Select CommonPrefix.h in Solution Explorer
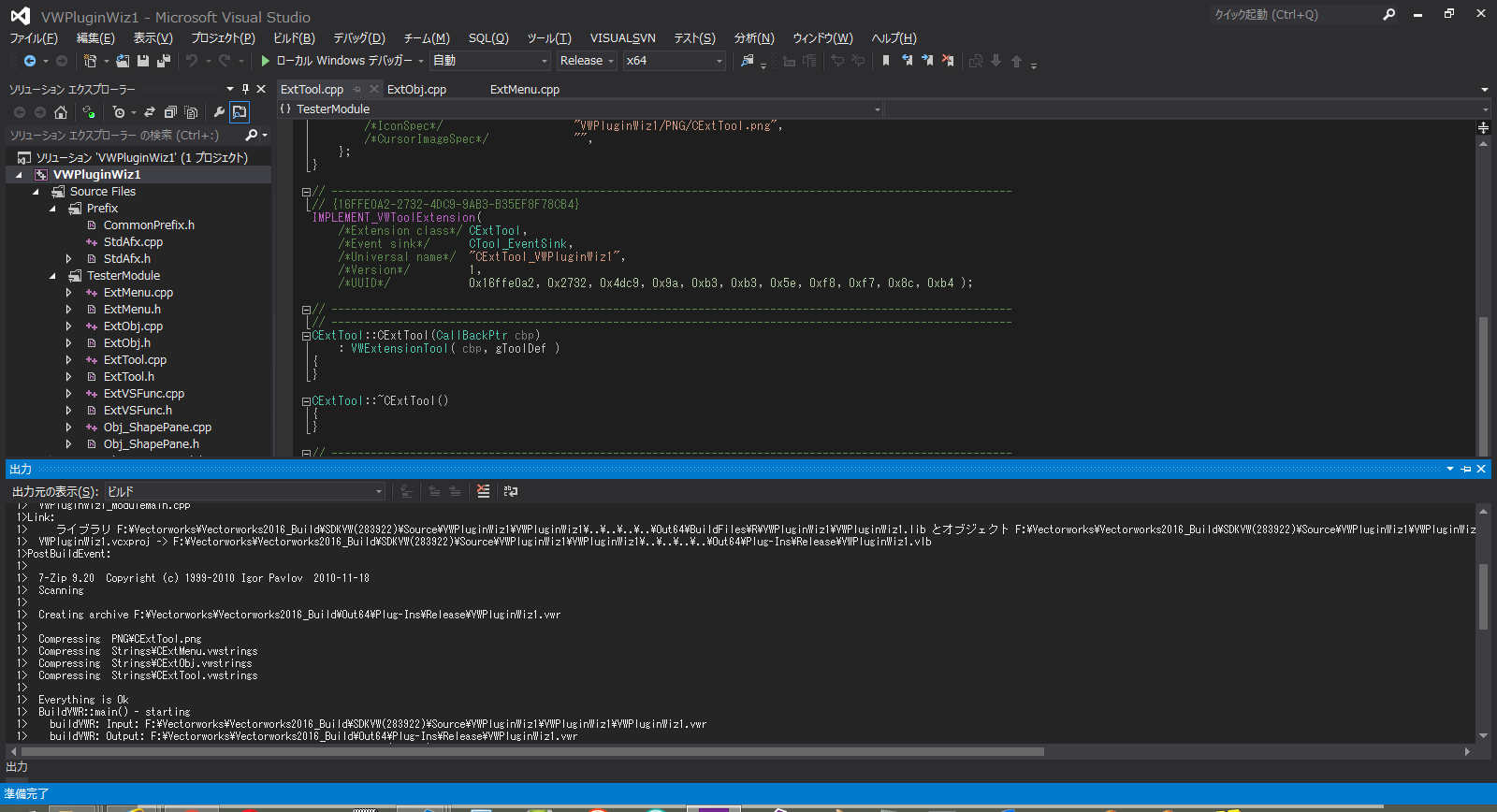Image resolution: width=1497 pixels, height=812 pixels. tap(149, 225)
